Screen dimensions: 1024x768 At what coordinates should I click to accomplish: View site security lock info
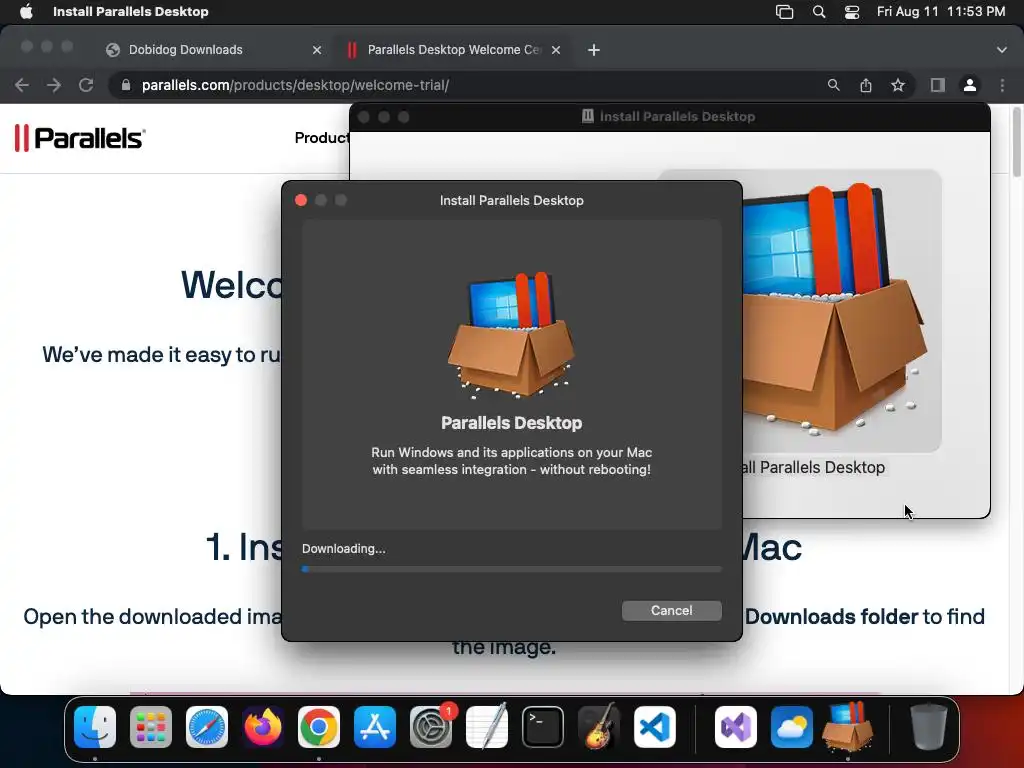point(126,85)
